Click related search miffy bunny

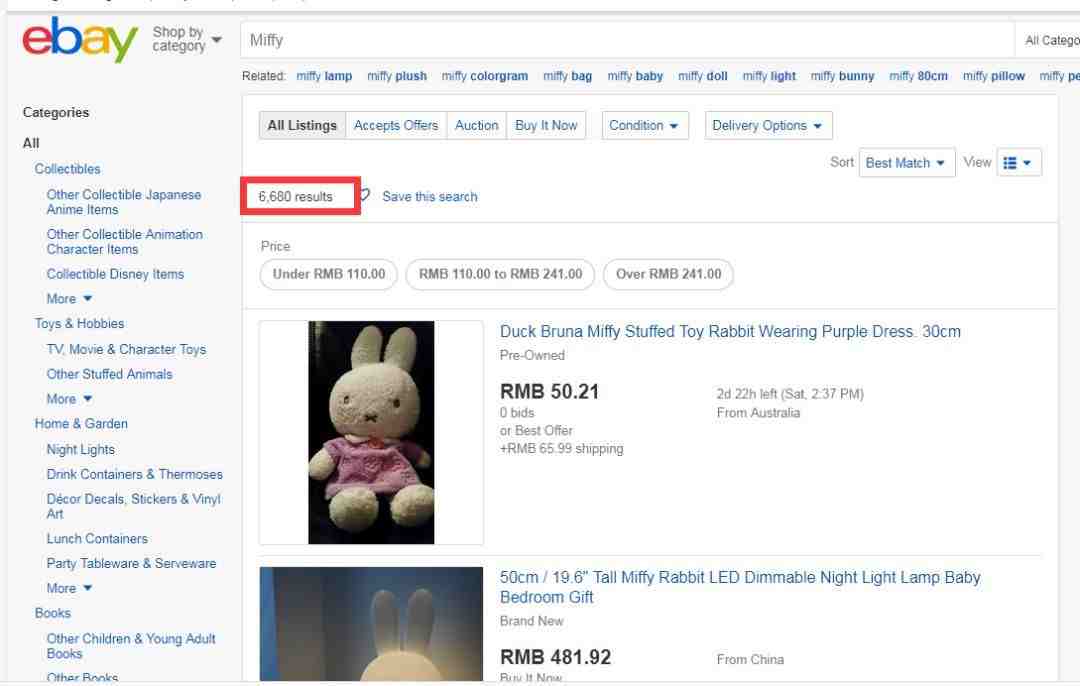pos(842,76)
